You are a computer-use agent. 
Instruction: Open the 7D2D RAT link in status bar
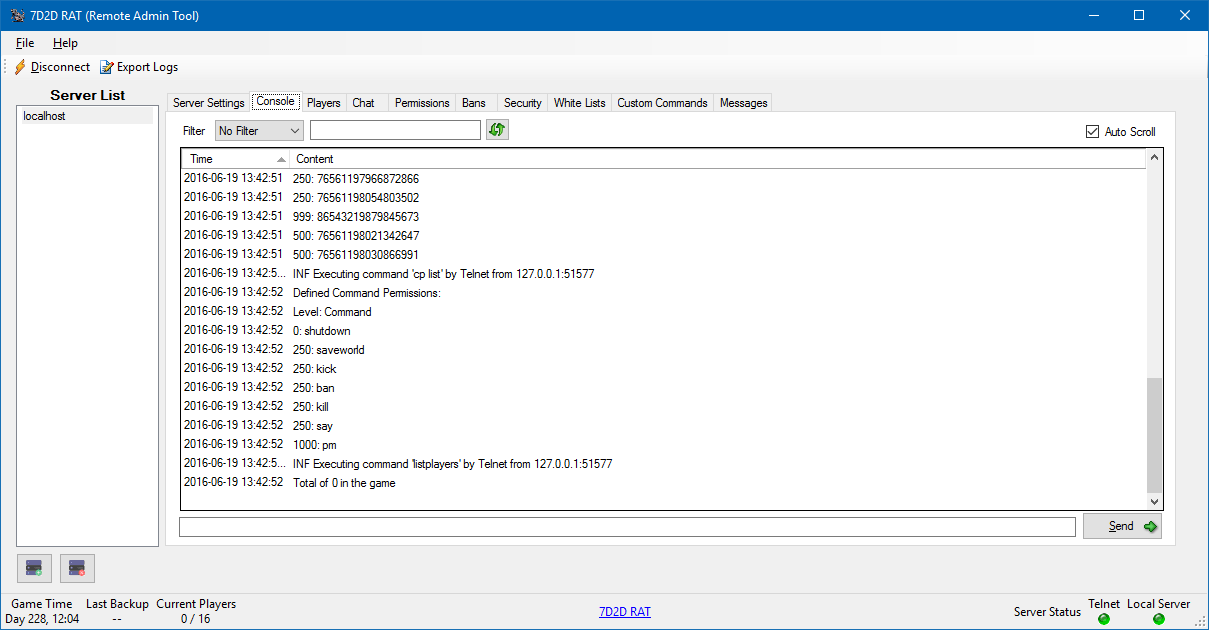(x=624, y=612)
